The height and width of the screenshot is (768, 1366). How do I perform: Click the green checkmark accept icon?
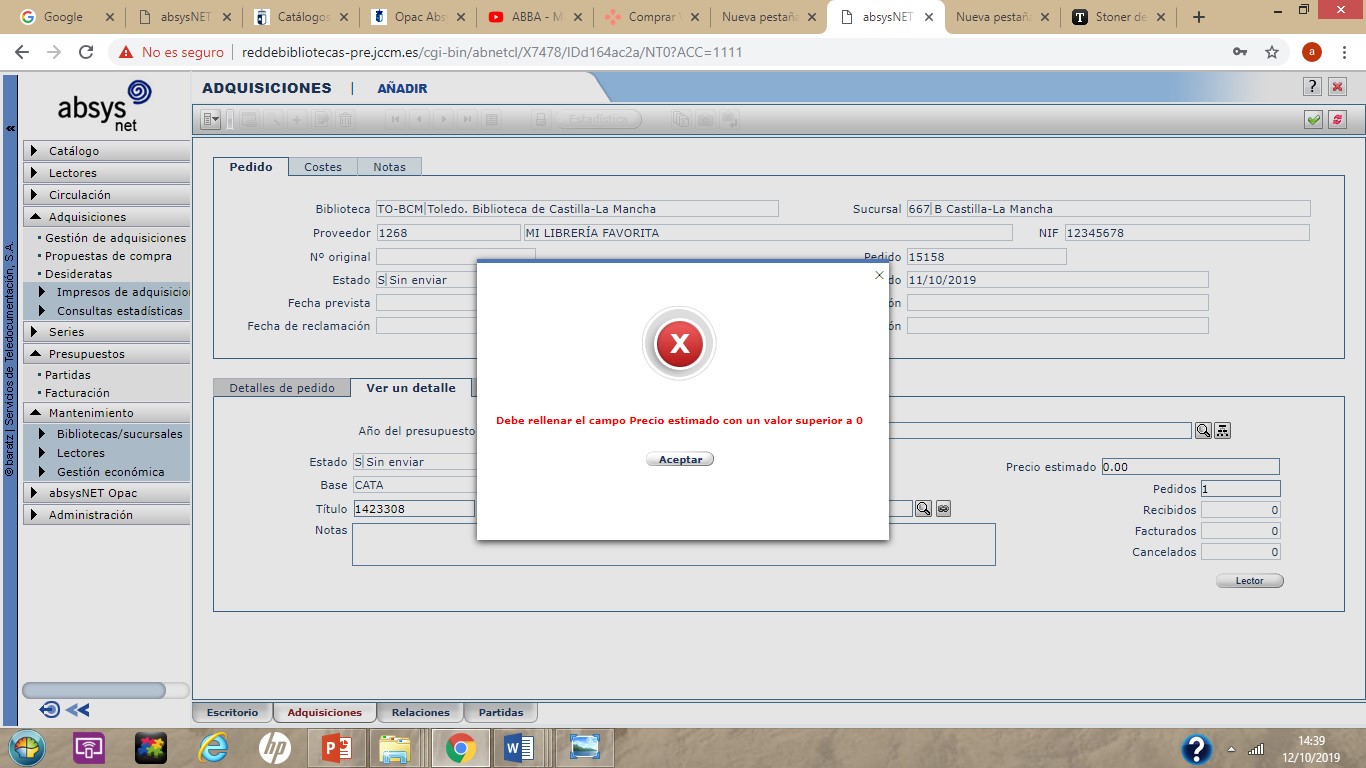(x=1313, y=119)
